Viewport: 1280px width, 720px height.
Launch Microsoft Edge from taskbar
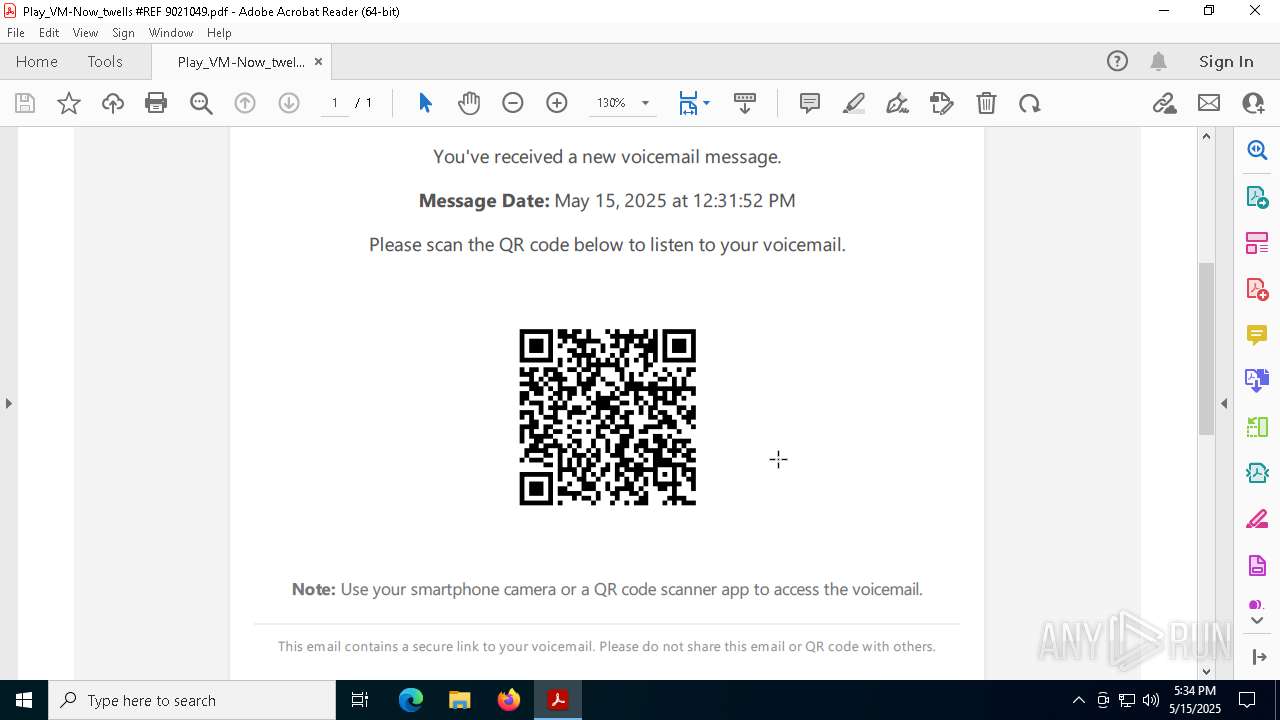click(411, 700)
